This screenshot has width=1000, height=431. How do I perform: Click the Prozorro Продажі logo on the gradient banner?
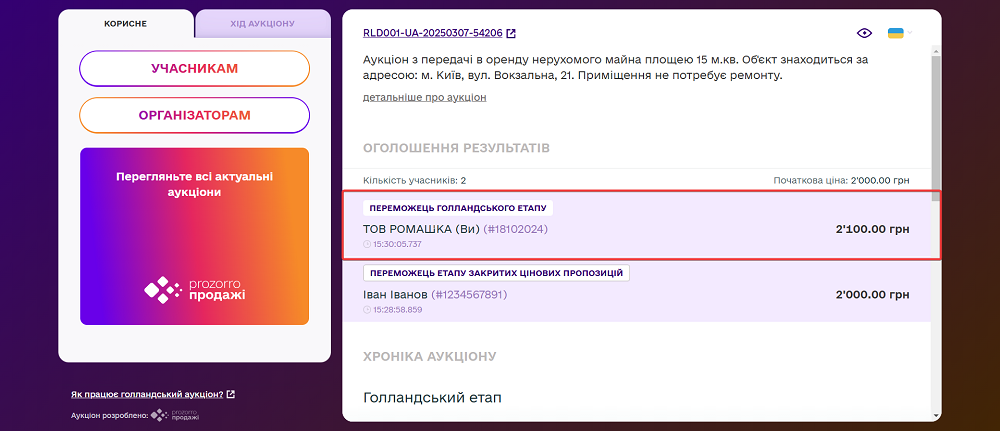(194, 290)
